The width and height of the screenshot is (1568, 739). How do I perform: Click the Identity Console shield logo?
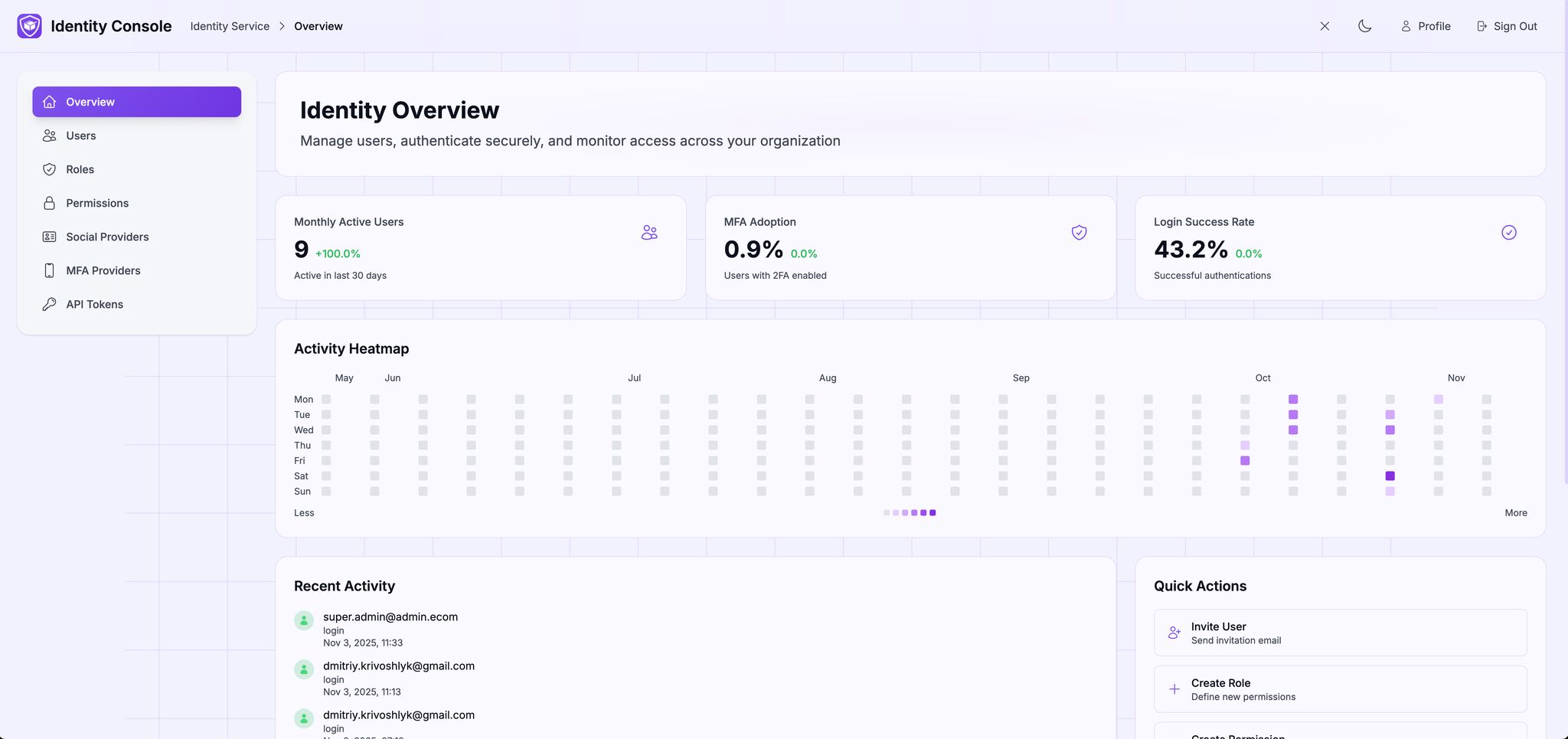pos(28,25)
